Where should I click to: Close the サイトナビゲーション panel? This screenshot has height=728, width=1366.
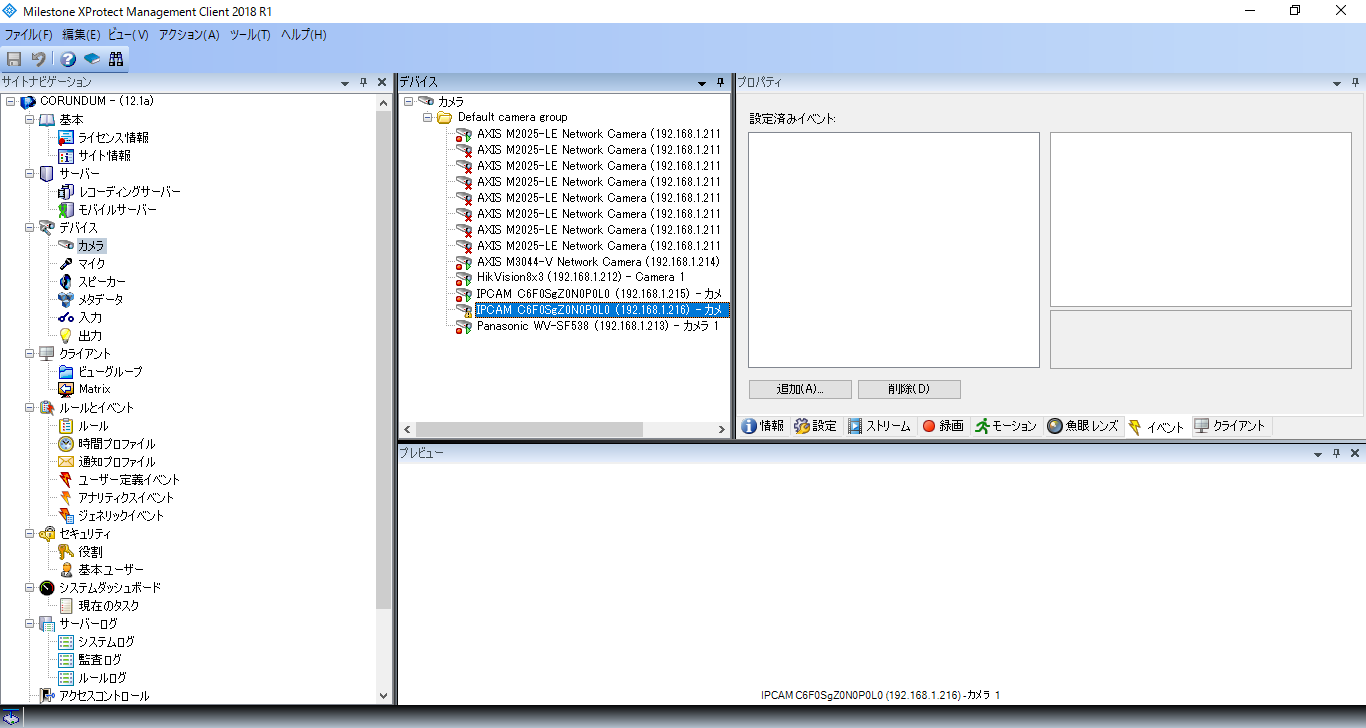(x=382, y=82)
